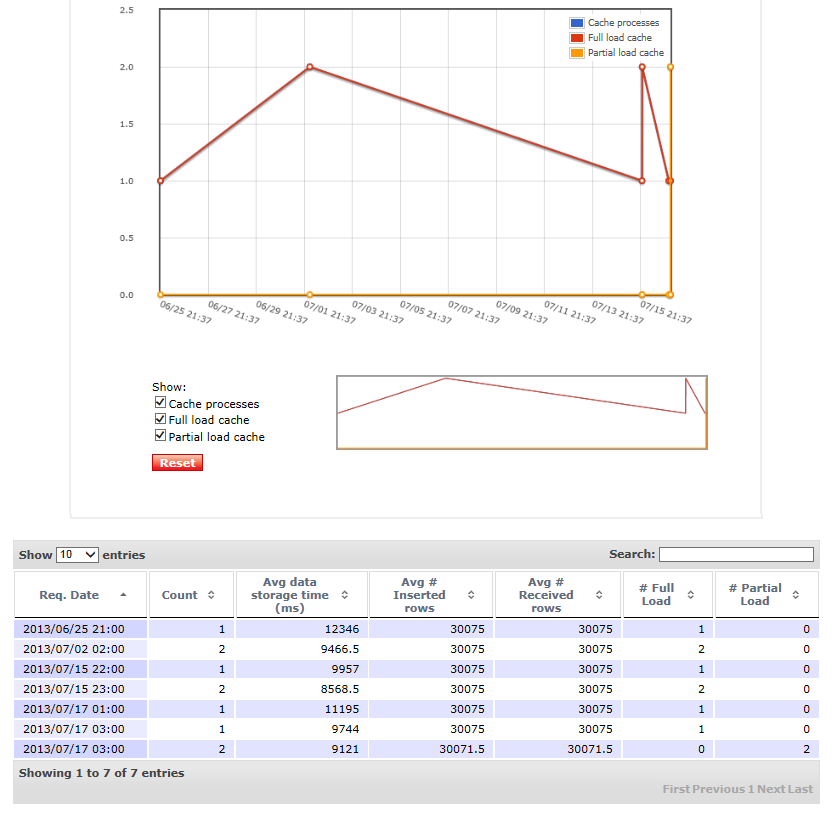Uncheck the Full load cache checkbox

click(x=160, y=418)
